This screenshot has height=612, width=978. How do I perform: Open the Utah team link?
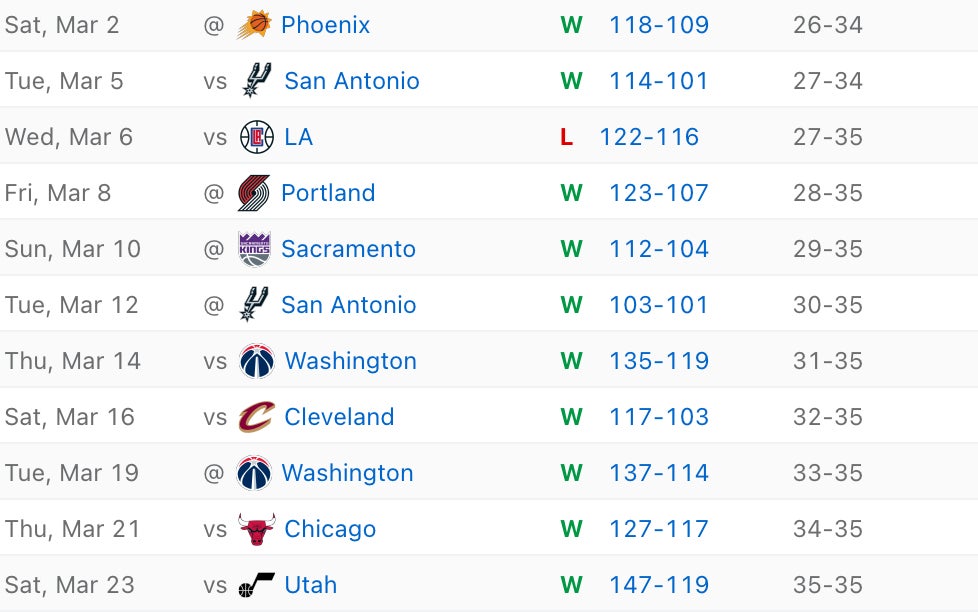(x=310, y=585)
